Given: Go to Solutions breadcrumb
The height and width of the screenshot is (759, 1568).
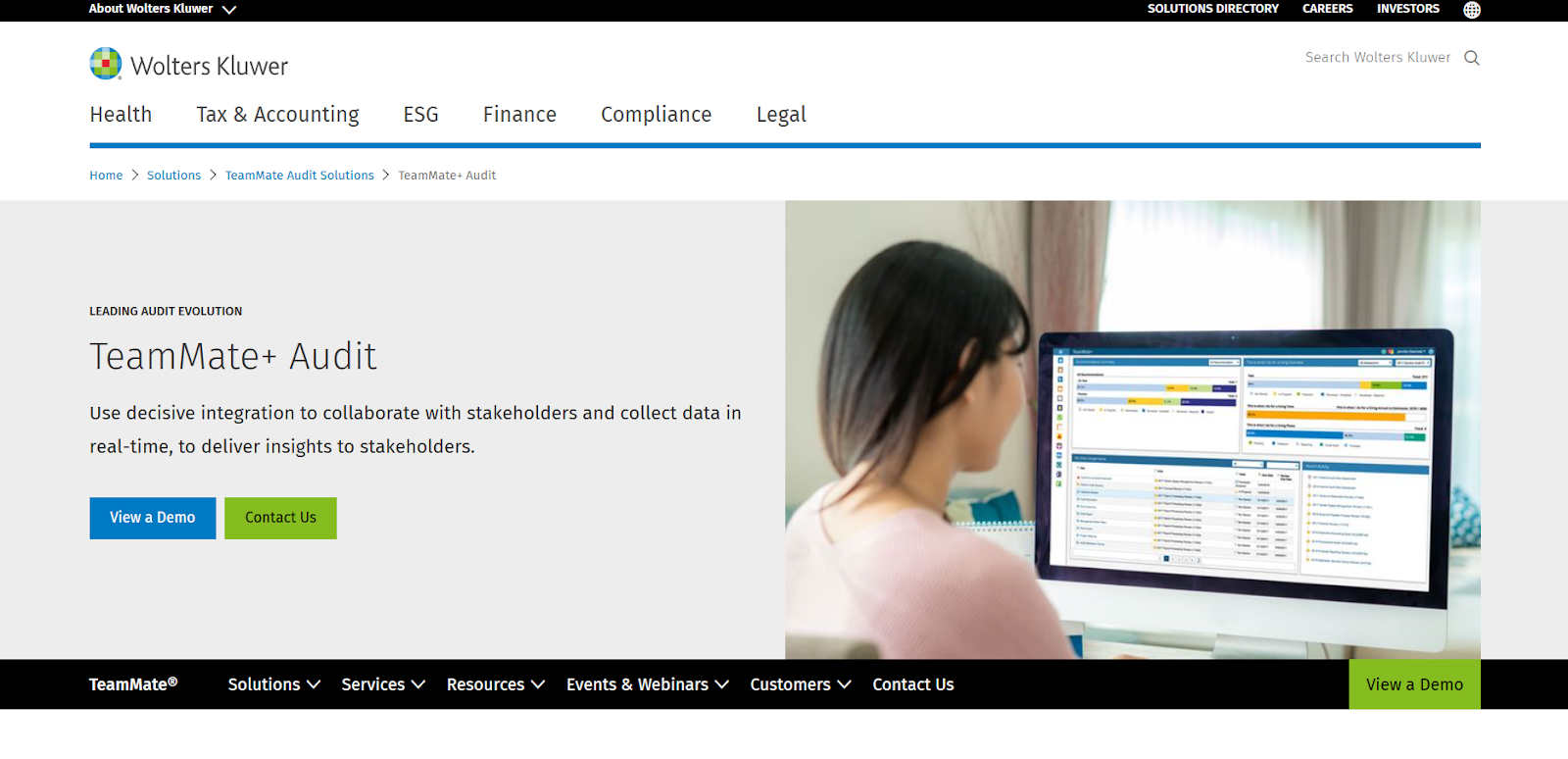Looking at the screenshot, I should [173, 176].
